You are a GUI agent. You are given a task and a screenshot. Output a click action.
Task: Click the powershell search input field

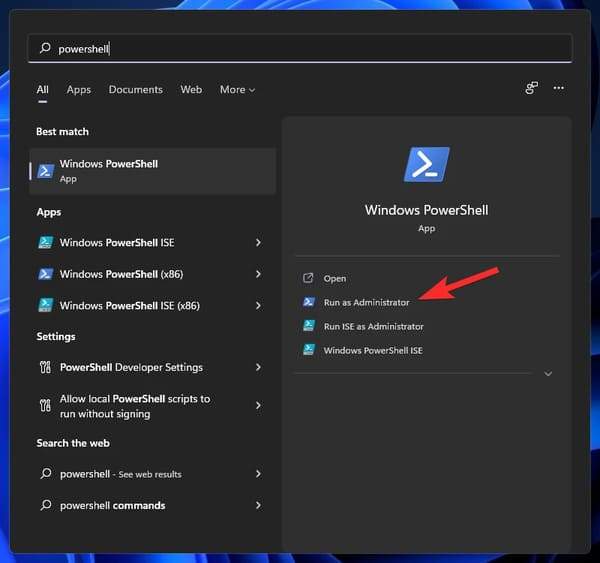pyautogui.click(x=300, y=48)
